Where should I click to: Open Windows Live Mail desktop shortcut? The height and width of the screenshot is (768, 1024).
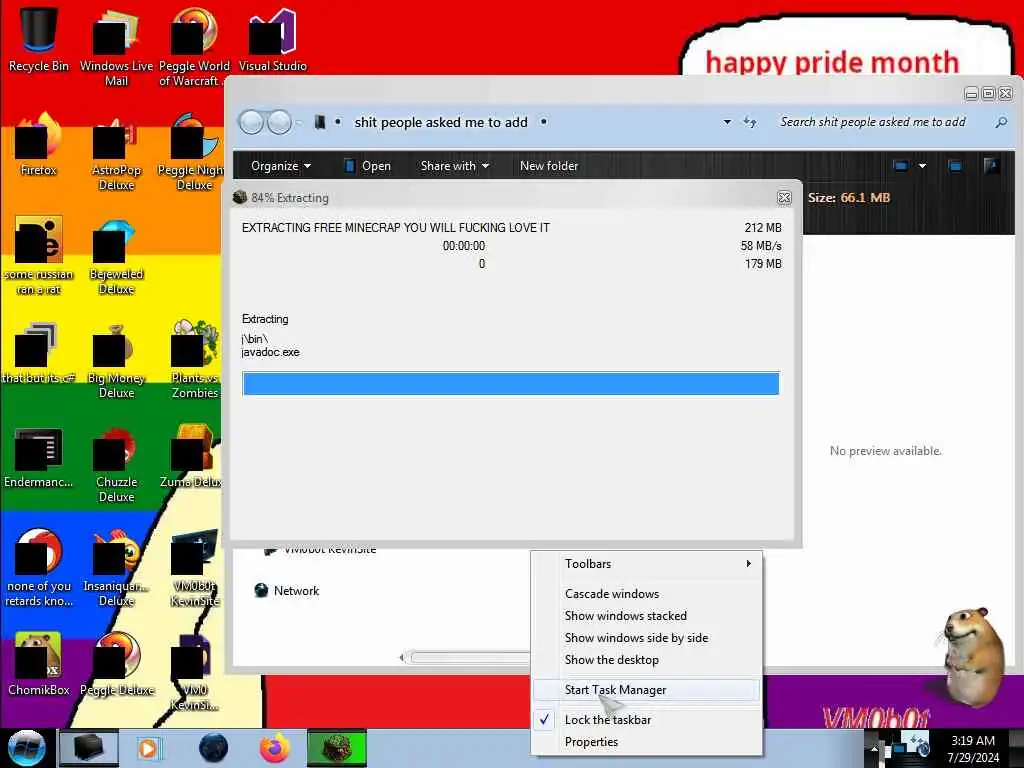pyautogui.click(x=116, y=47)
